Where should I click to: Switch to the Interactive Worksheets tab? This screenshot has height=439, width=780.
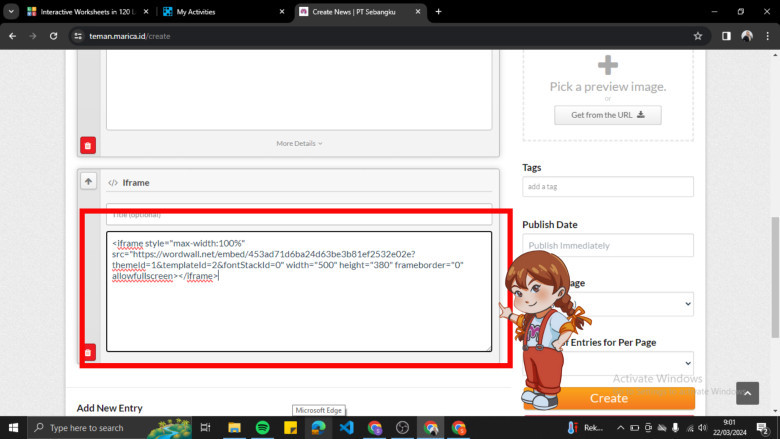[x=88, y=11]
